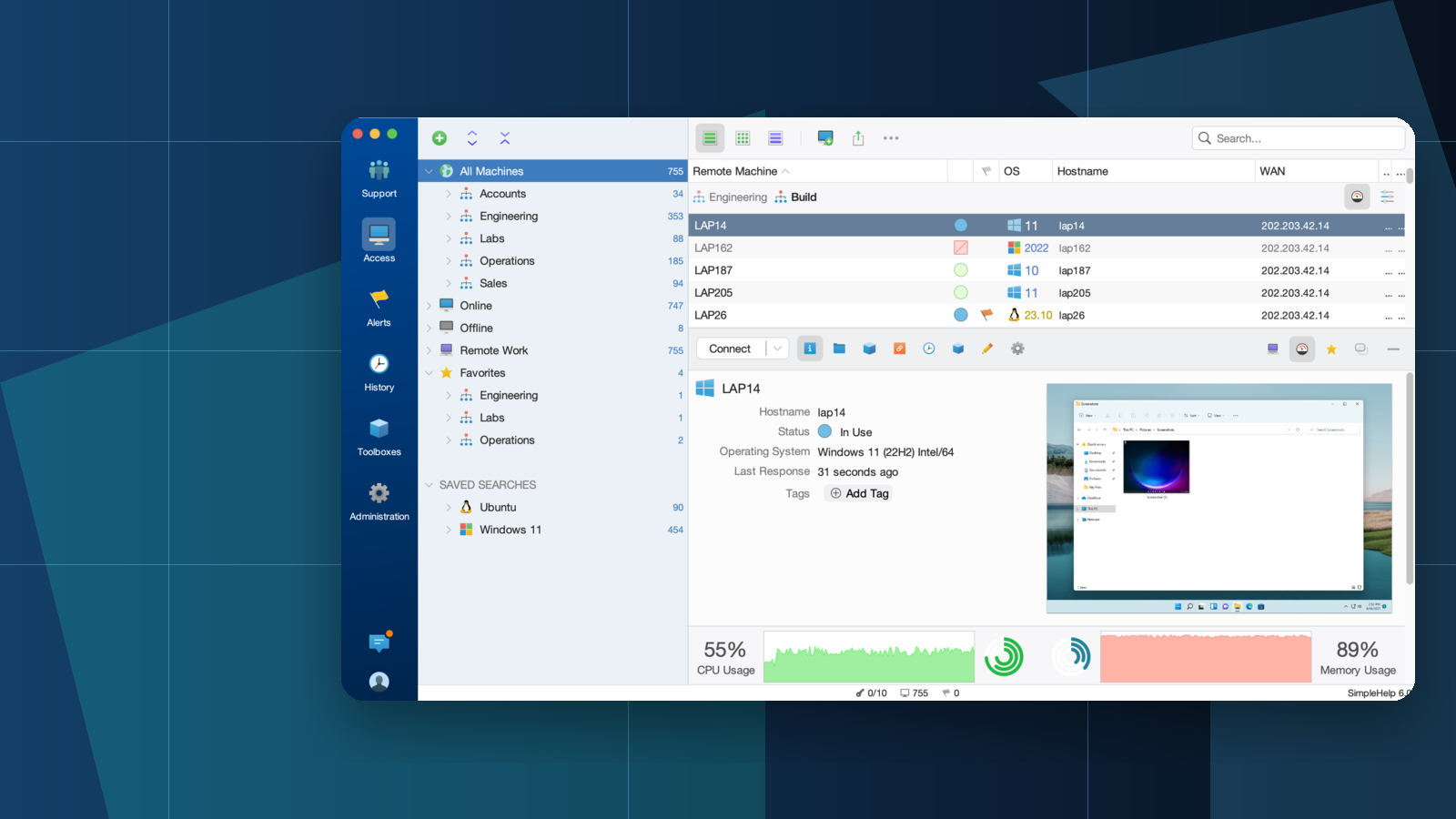Switch to grid view of machines
Viewport: 1456px width, 819px height.
(743, 138)
